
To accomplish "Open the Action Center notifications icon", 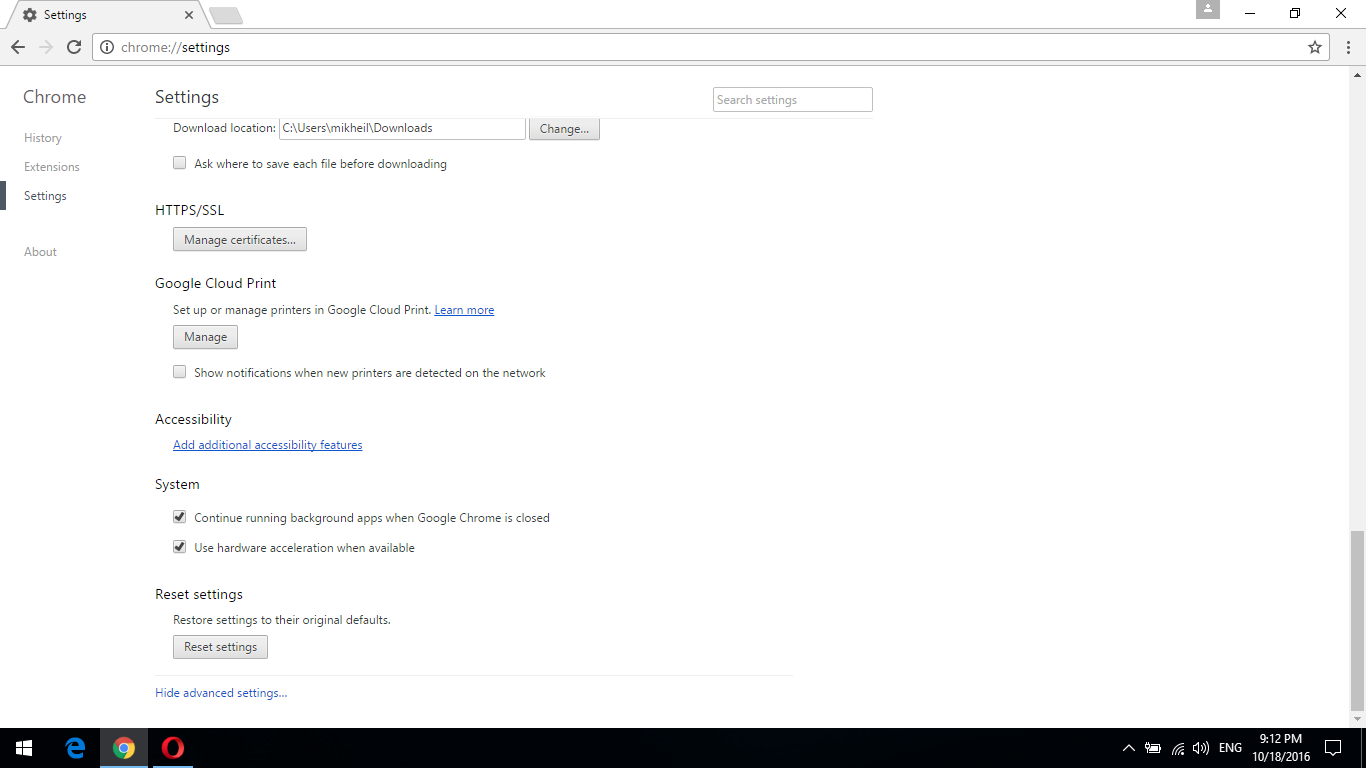I will pos(1333,748).
